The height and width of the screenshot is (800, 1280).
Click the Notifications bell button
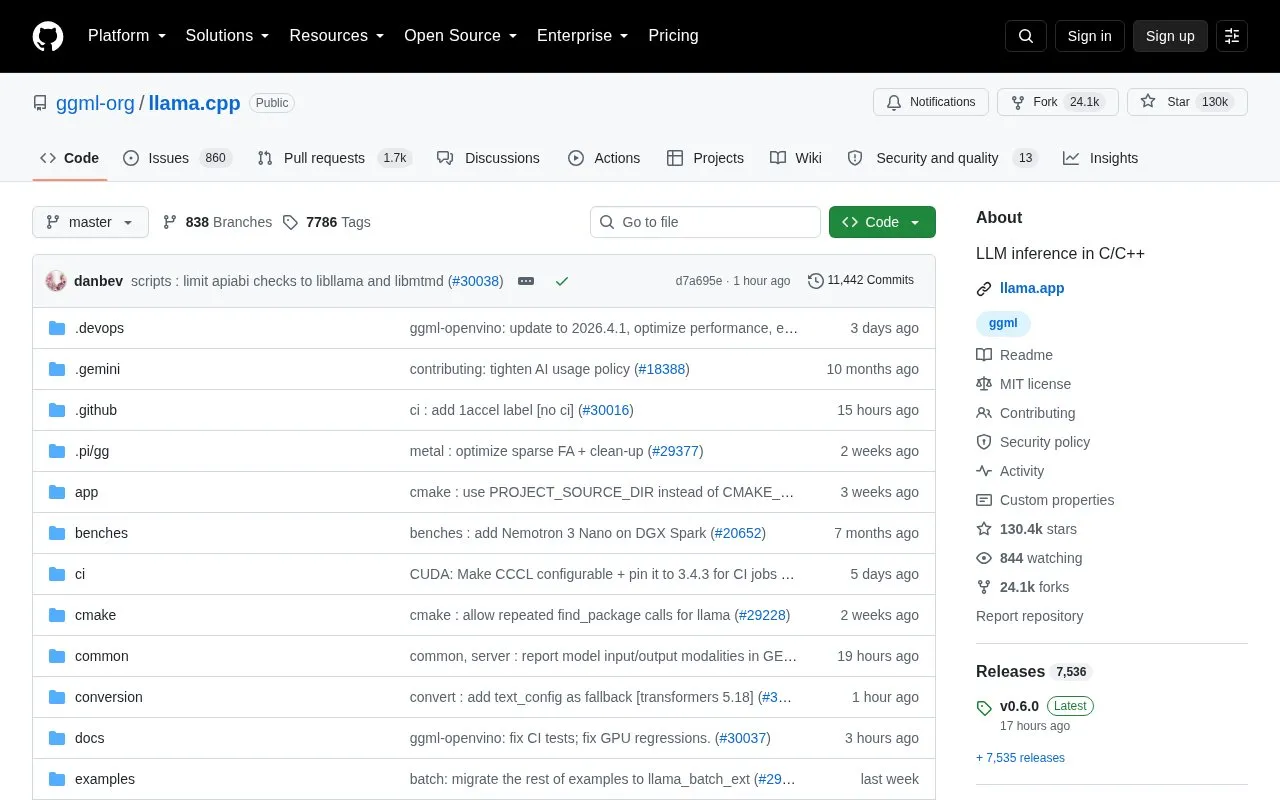(x=931, y=102)
